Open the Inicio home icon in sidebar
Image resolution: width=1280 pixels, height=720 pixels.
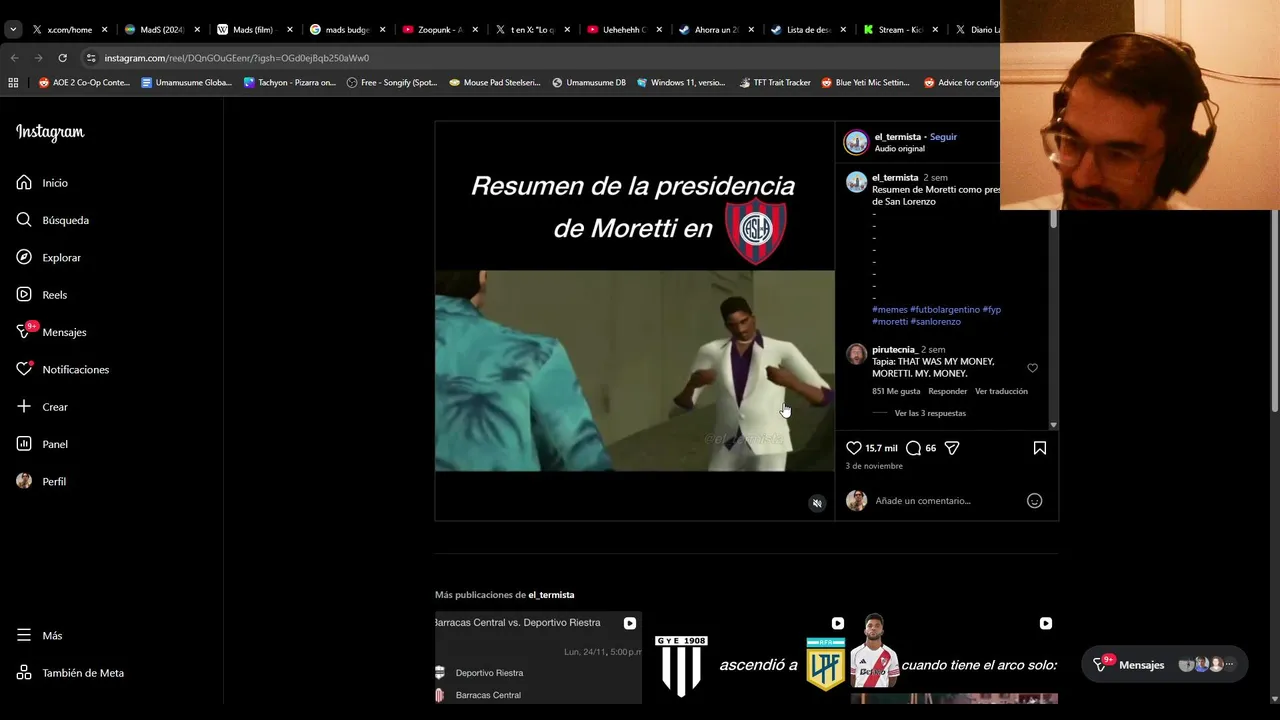click(24, 183)
